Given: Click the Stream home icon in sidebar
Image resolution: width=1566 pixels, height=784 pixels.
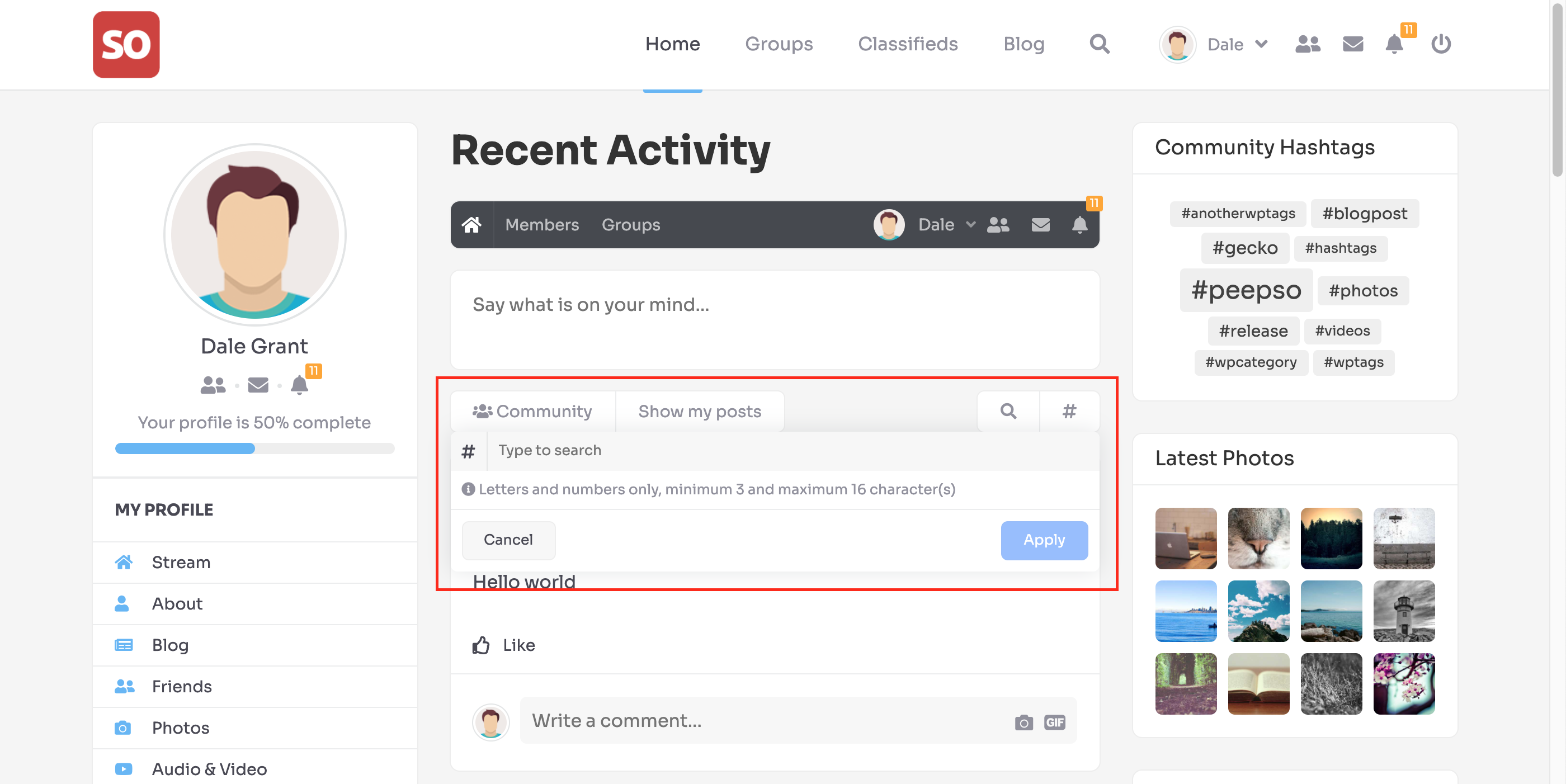Looking at the screenshot, I should click(x=124, y=562).
